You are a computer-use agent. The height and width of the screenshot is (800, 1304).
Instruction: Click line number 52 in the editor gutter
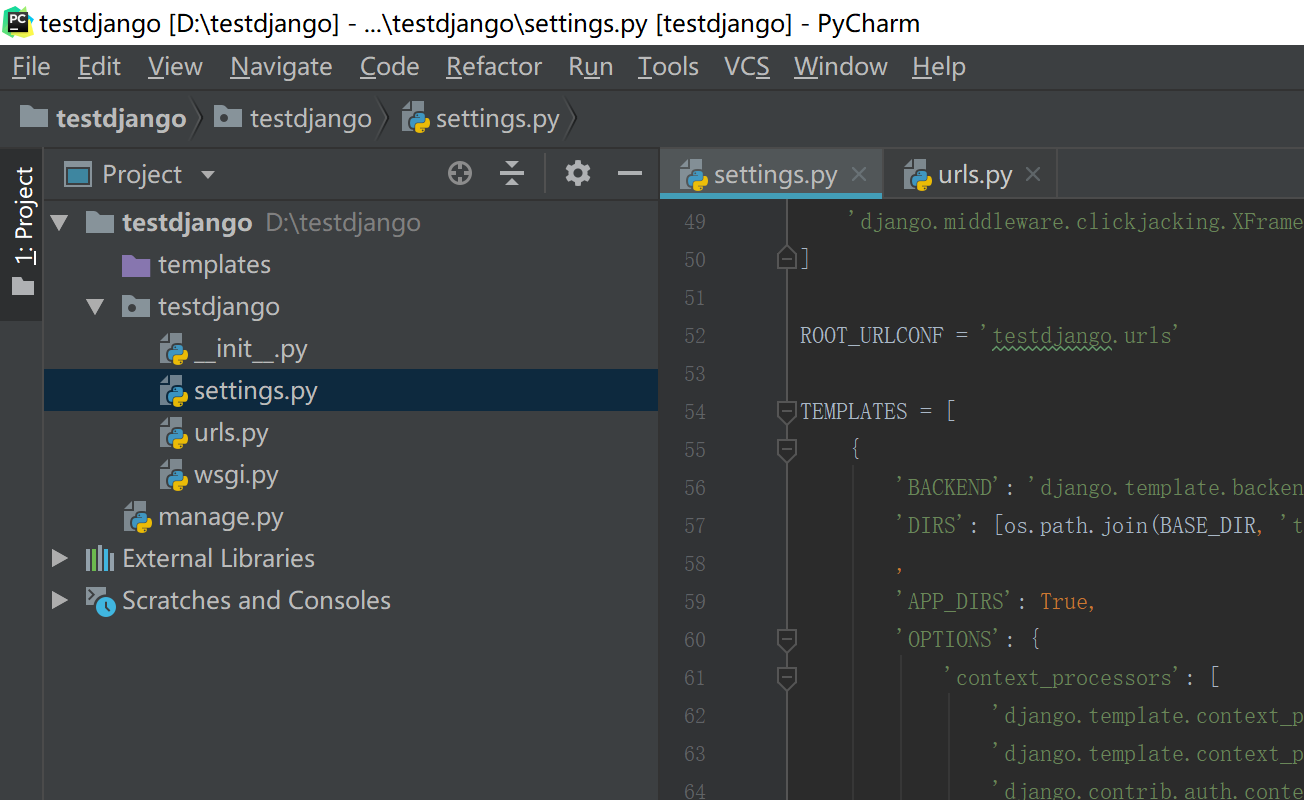click(694, 335)
